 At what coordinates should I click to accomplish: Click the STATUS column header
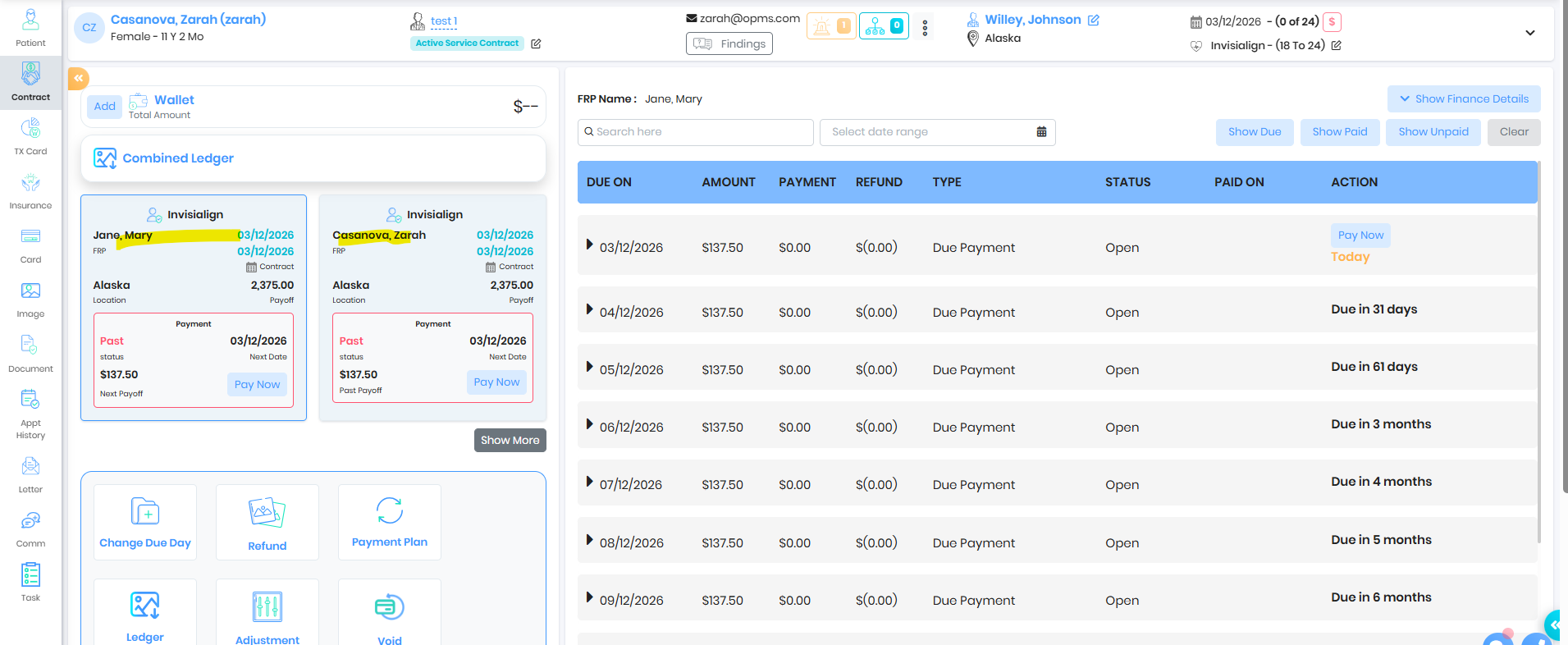pos(1127,182)
